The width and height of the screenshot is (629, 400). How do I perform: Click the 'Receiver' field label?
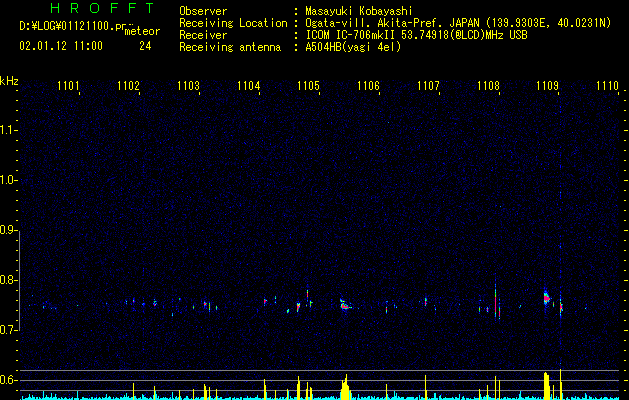(203, 35)
